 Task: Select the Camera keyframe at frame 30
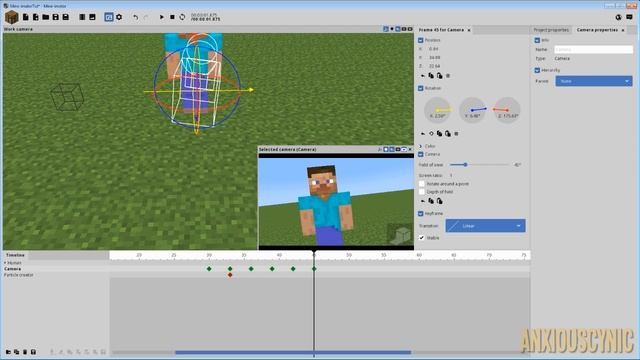(x=209, y=269)
